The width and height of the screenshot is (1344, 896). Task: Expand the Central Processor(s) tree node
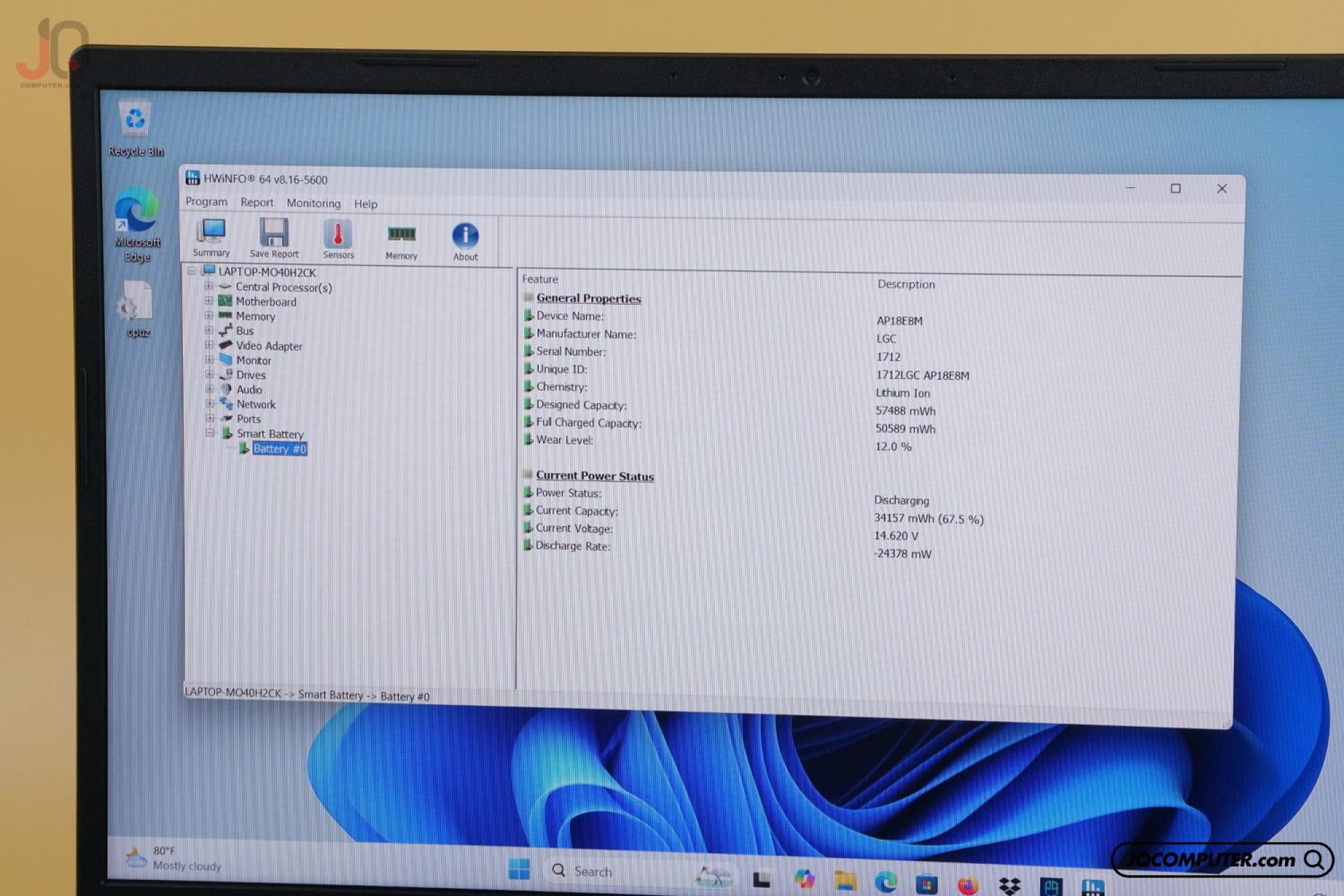click(x=208, y=287)
